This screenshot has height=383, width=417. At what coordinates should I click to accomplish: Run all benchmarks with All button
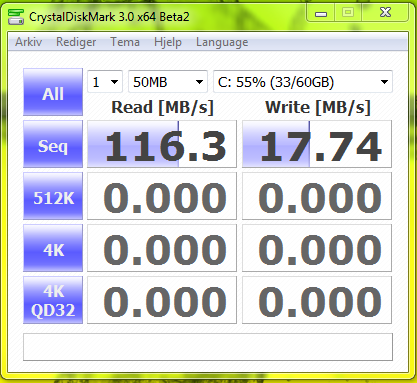53,92
